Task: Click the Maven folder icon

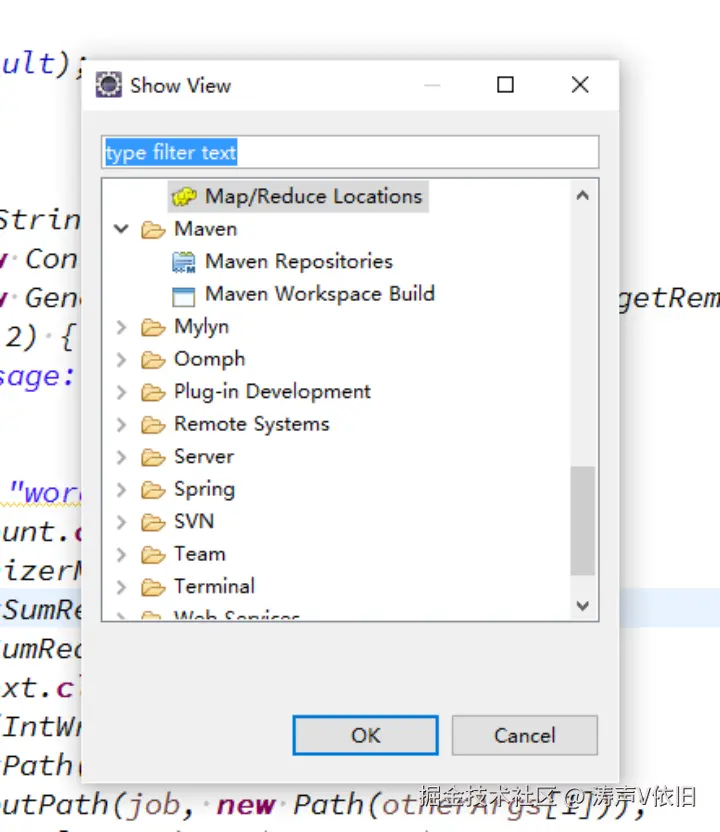Action: [x=153, y=230]
